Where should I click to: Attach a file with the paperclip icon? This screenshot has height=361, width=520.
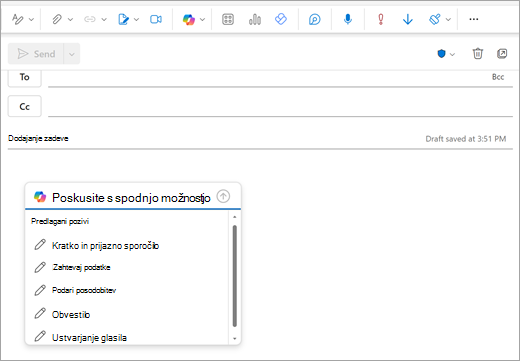tap(57, 19)
